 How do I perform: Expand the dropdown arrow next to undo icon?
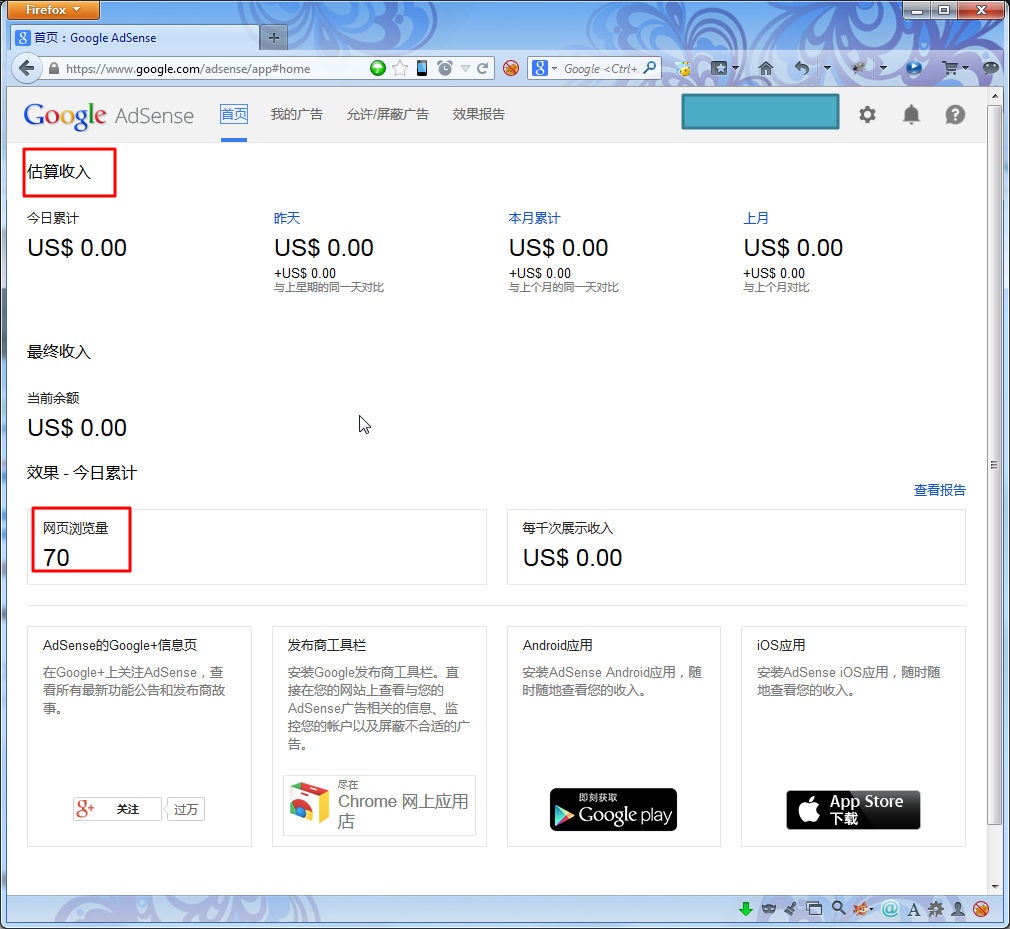pos(827,68)
